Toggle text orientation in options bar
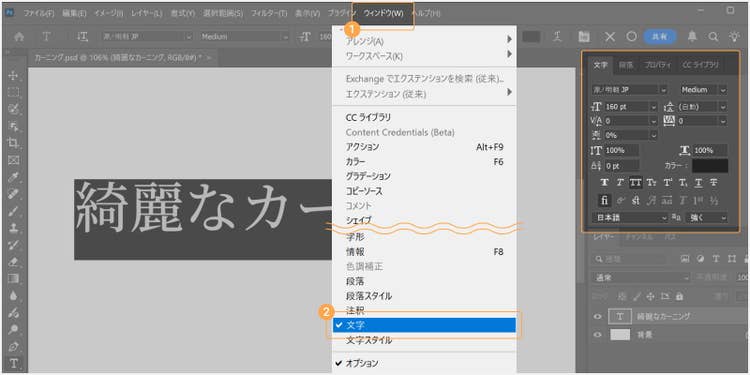750x375 pixels. click(83, 36)
